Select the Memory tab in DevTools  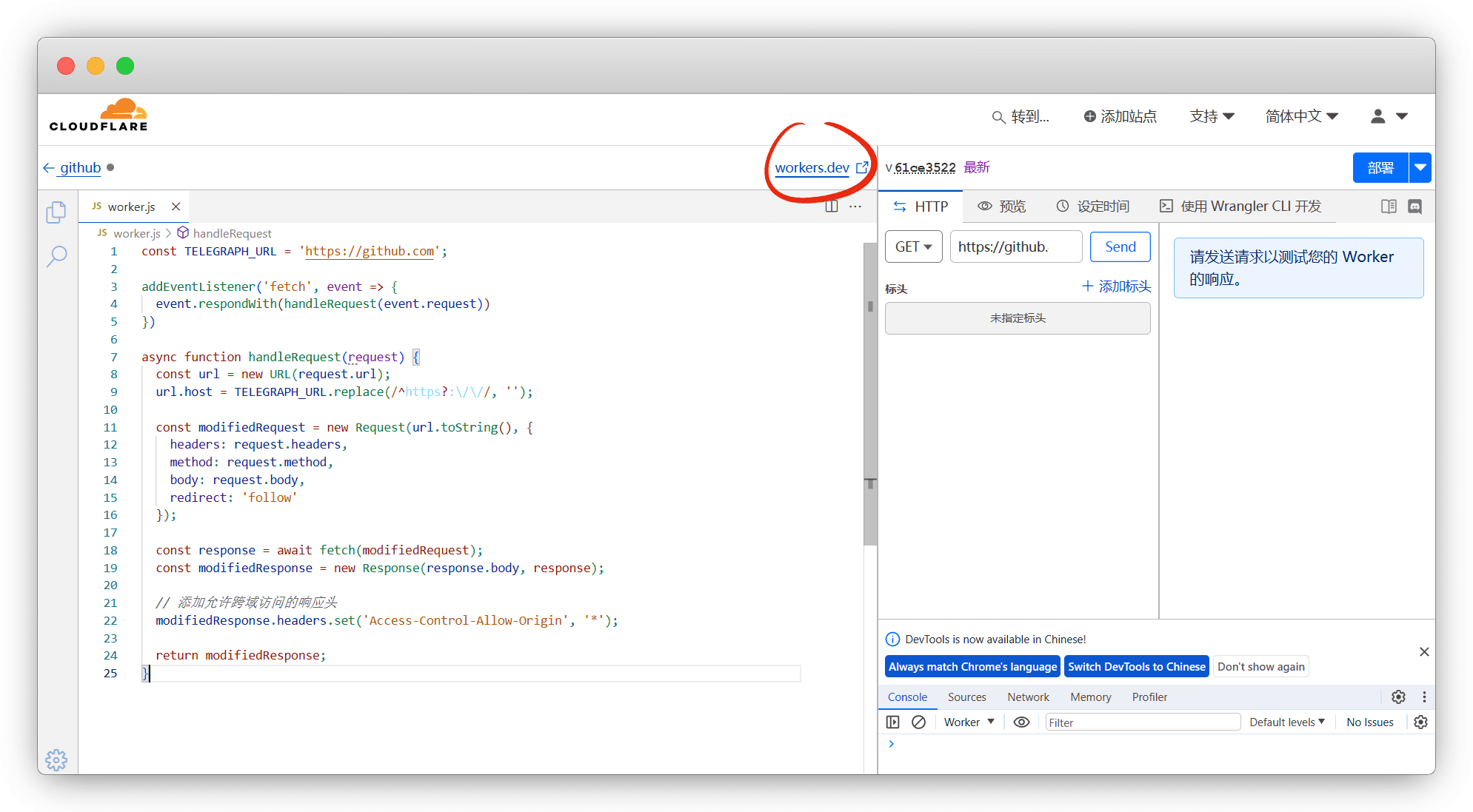coord(1090,697)
